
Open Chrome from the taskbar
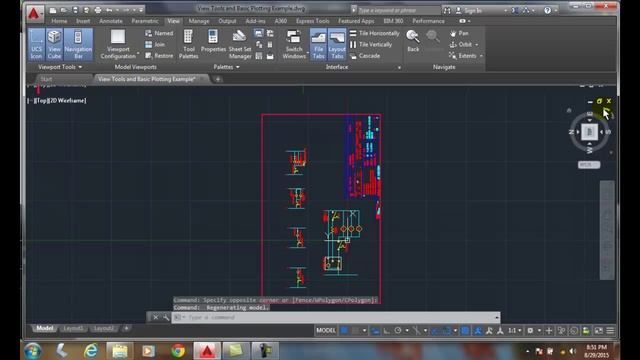coord(178,351)
